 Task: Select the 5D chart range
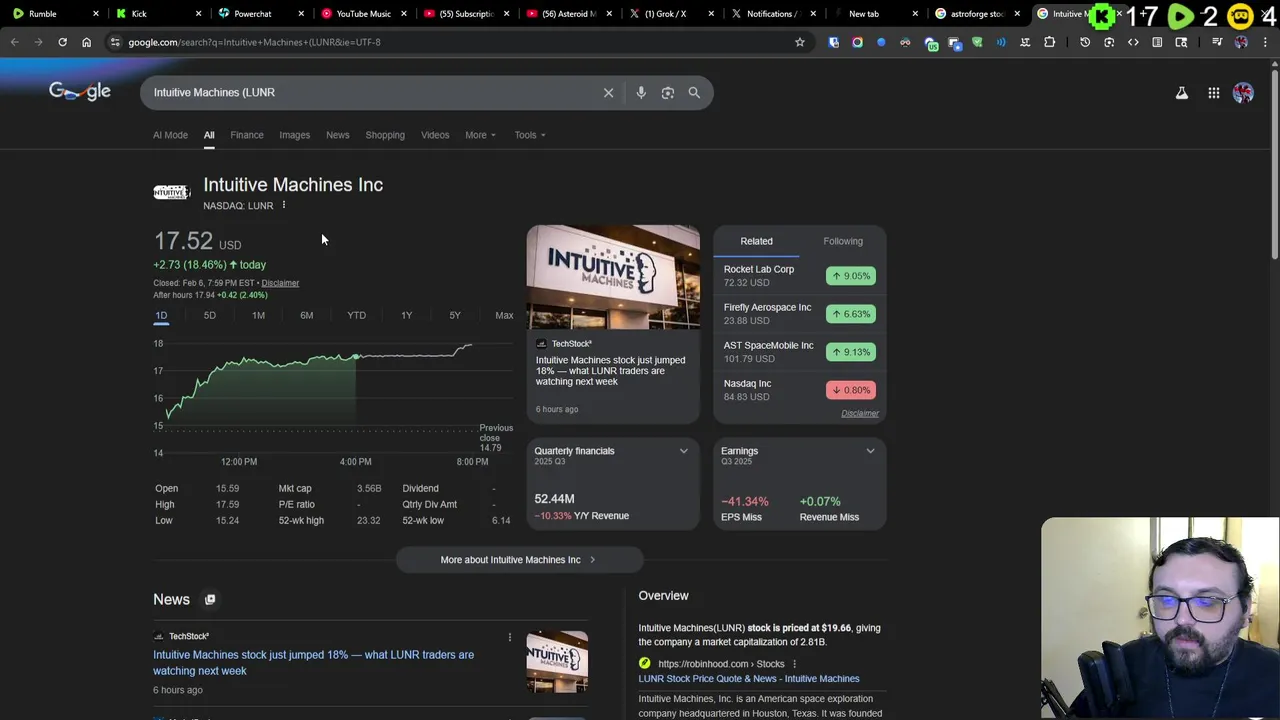tap(210, 315)
